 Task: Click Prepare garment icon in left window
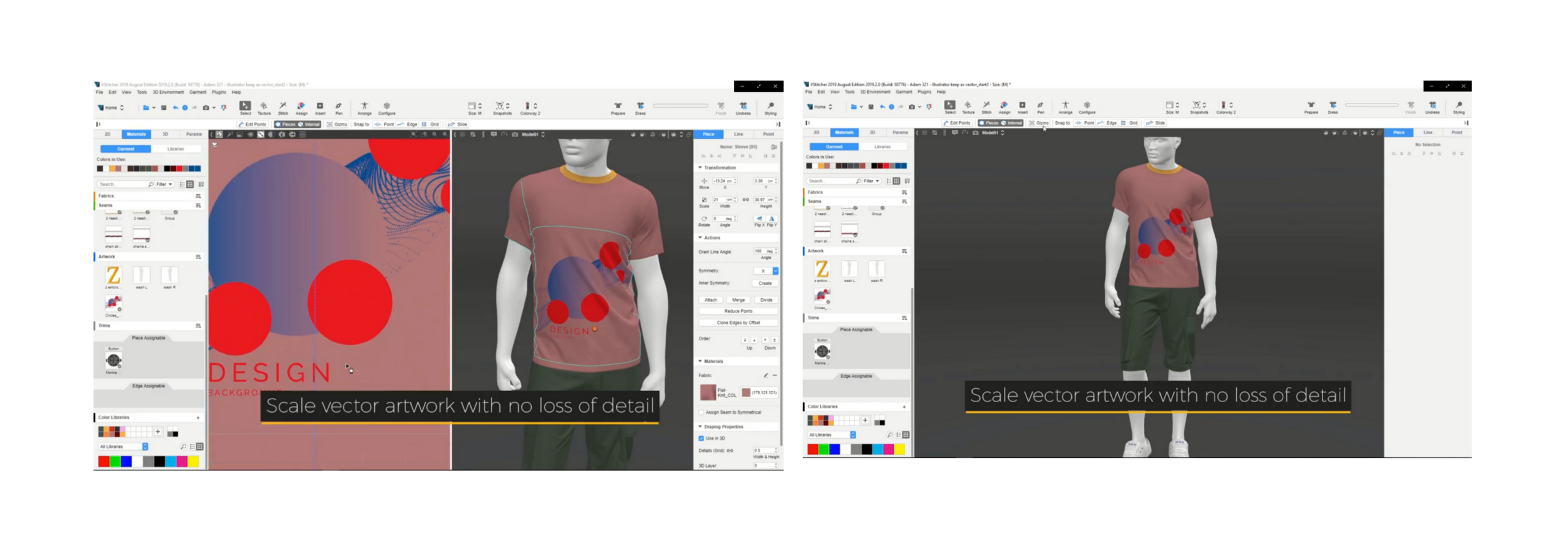coord(617,108)
